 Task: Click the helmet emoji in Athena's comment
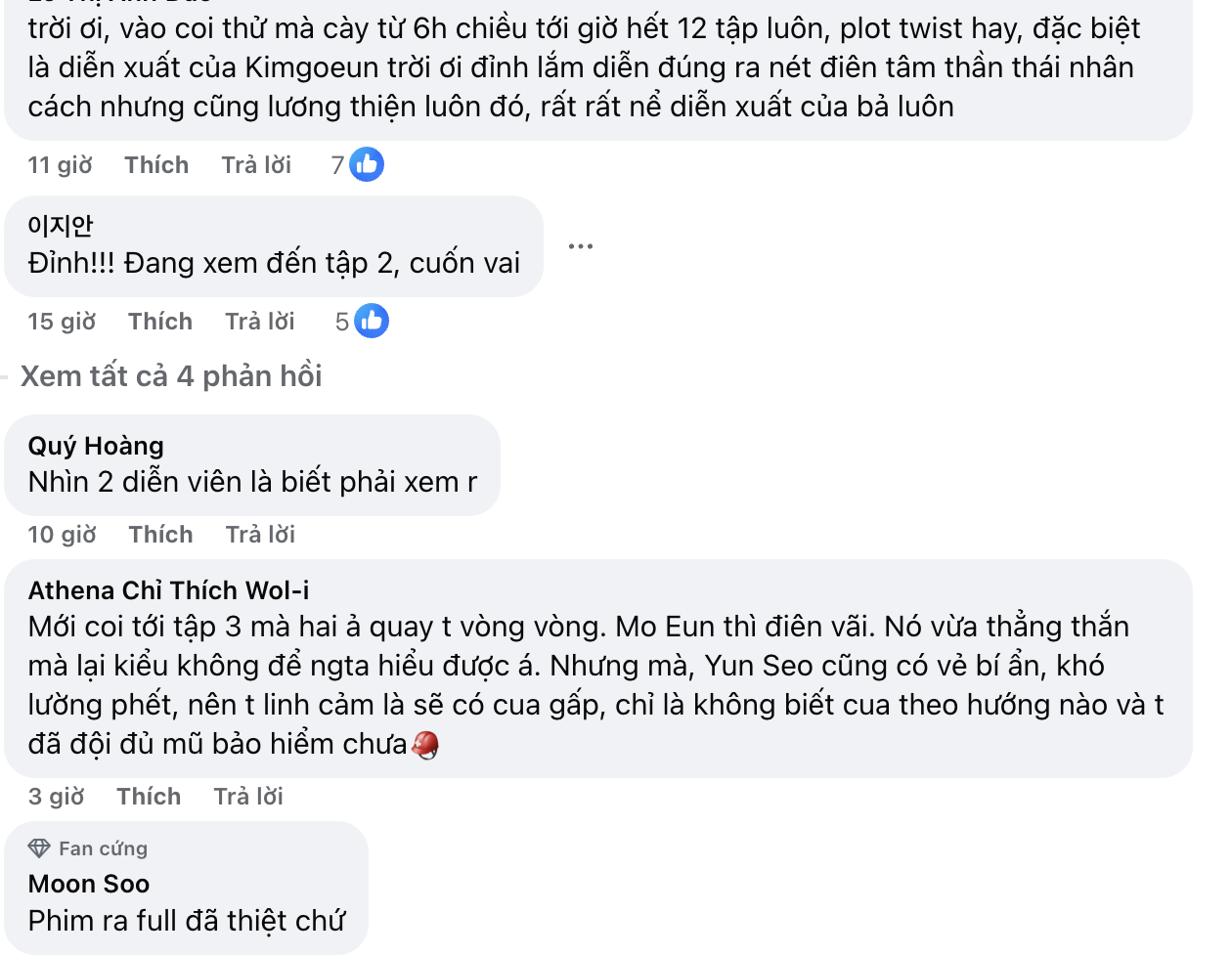pos(424,747)
